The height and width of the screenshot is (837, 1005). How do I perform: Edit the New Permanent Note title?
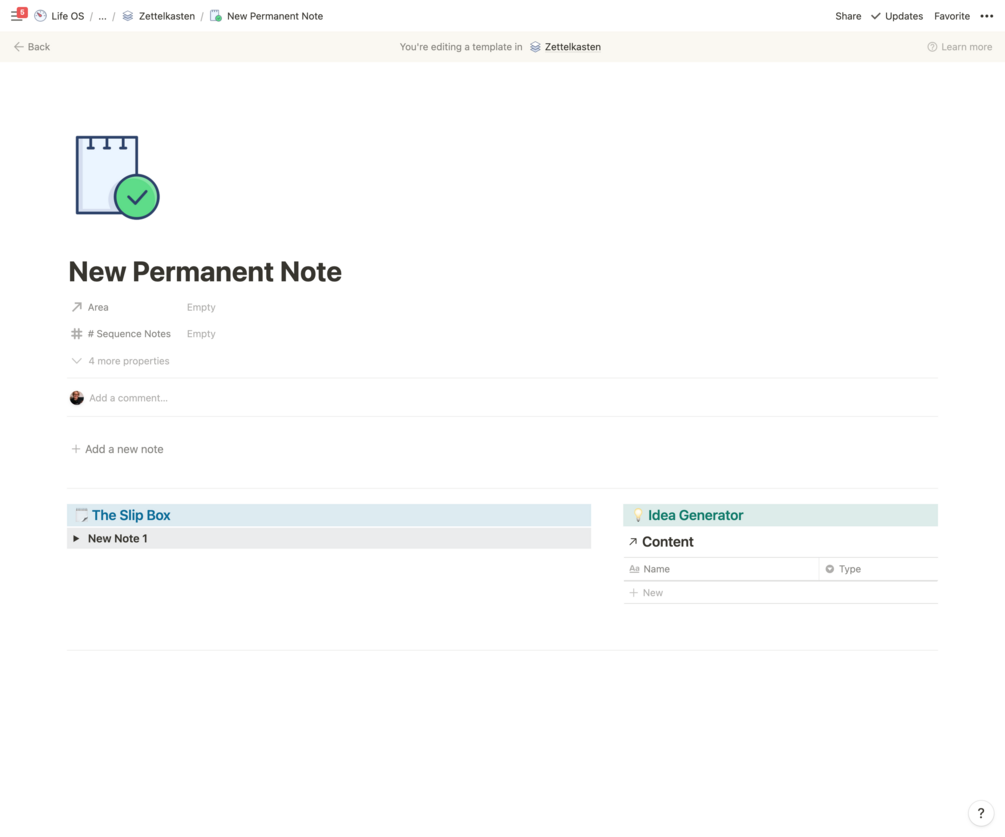point(205,272)
